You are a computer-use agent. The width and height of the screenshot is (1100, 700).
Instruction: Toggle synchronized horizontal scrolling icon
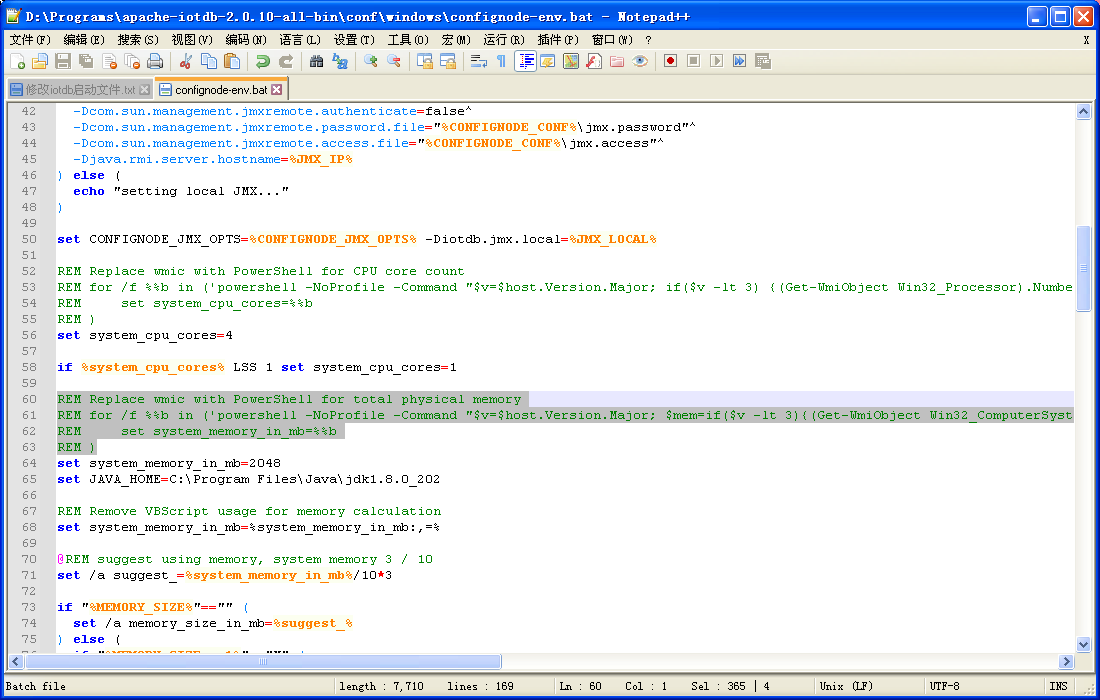(x=448, y=62)
